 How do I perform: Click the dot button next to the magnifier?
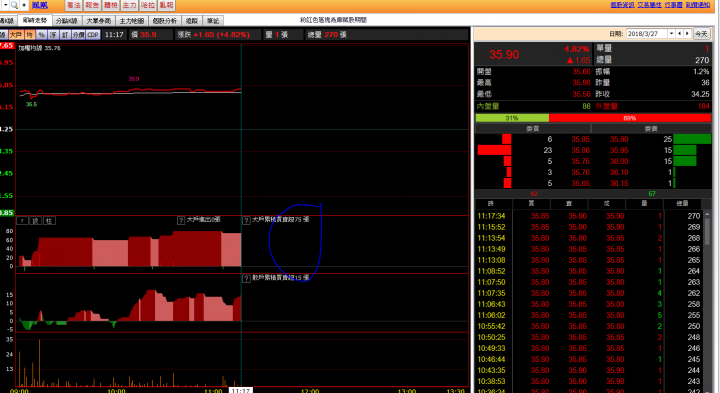24,5
